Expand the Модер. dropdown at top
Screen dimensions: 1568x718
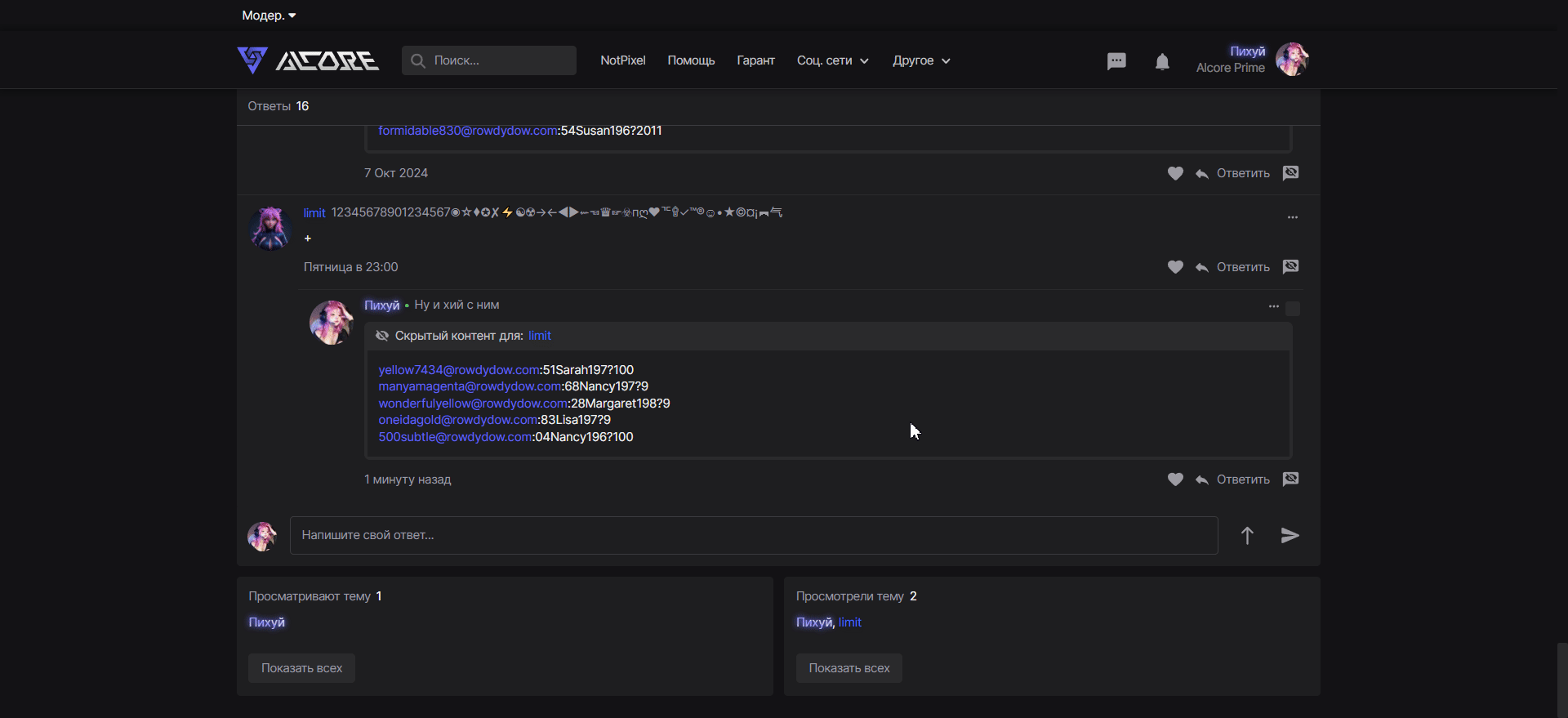point(269,16)
